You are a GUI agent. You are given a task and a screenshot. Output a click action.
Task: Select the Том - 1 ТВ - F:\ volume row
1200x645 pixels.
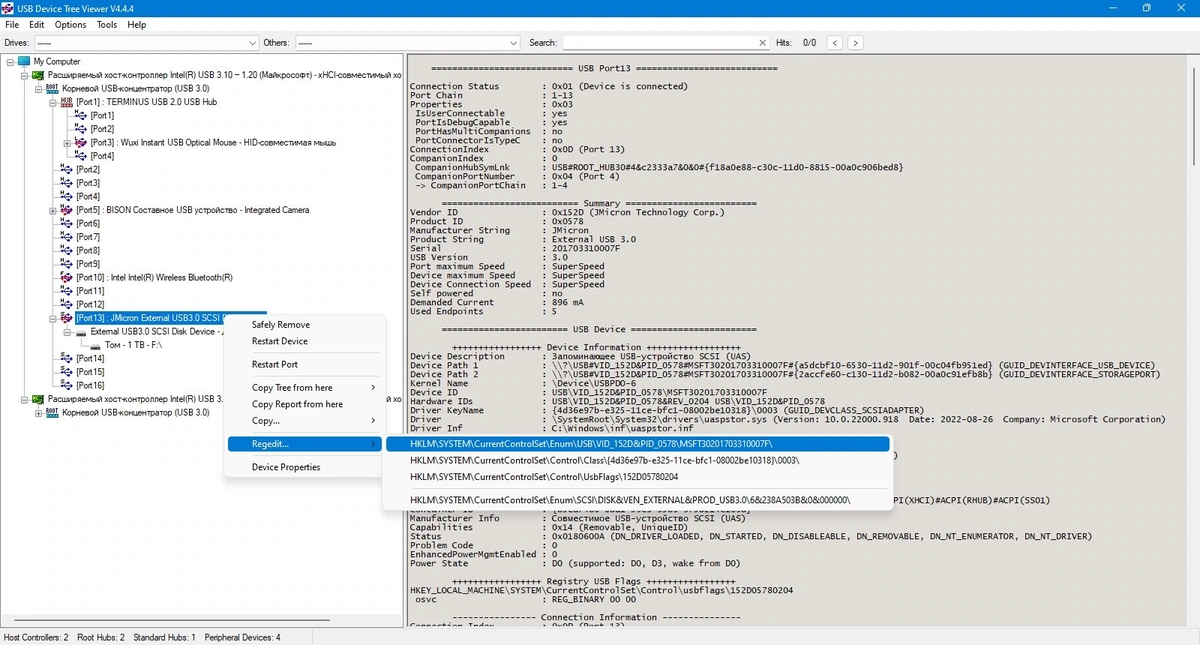click(133, 345)
